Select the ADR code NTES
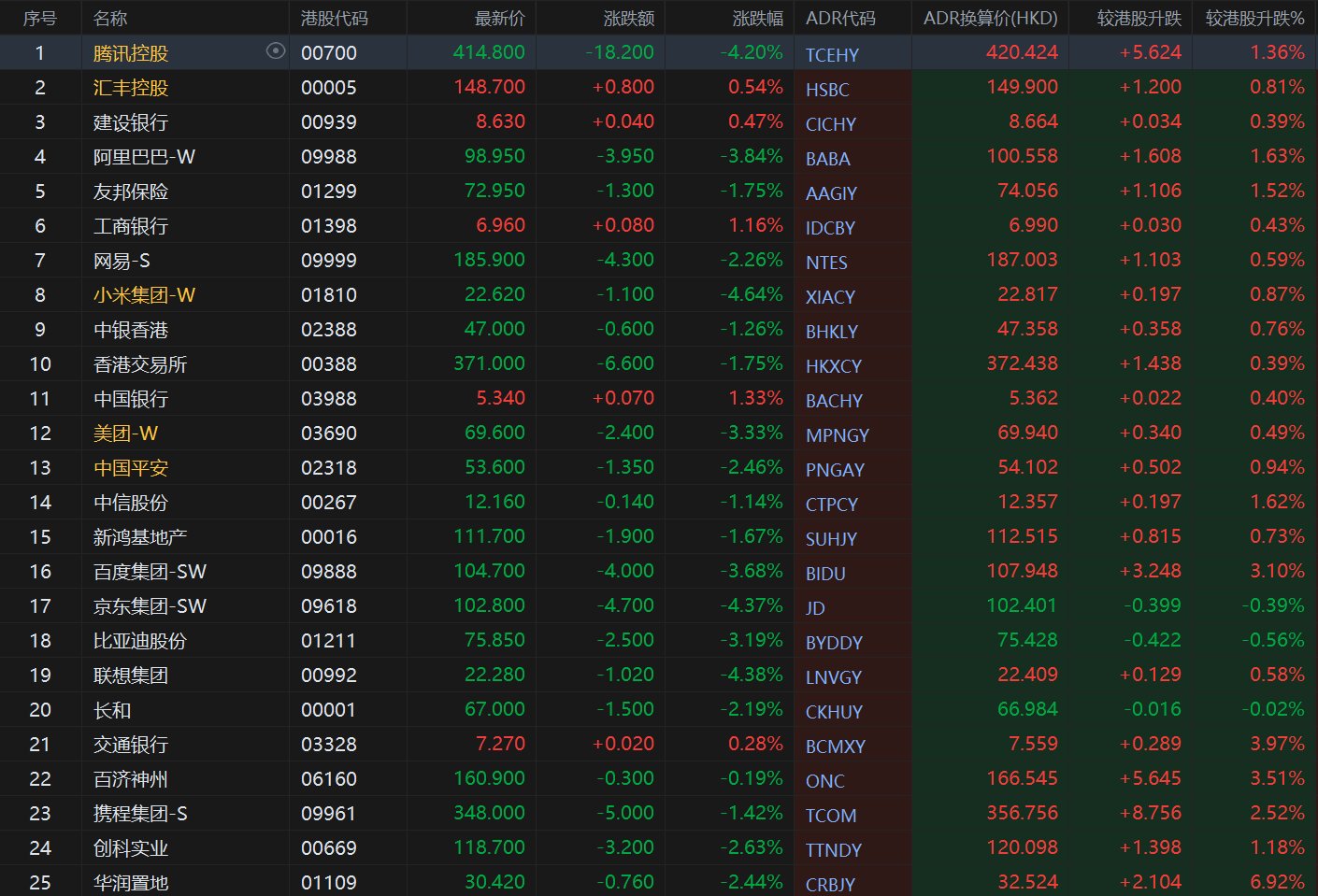The height and width of the screenshot is (896, 1318). coord(826,263)
